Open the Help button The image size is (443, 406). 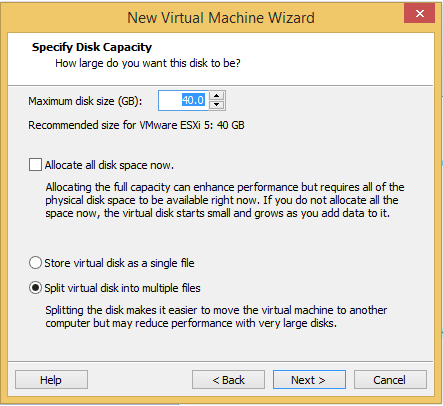click(x=51, y=380)
